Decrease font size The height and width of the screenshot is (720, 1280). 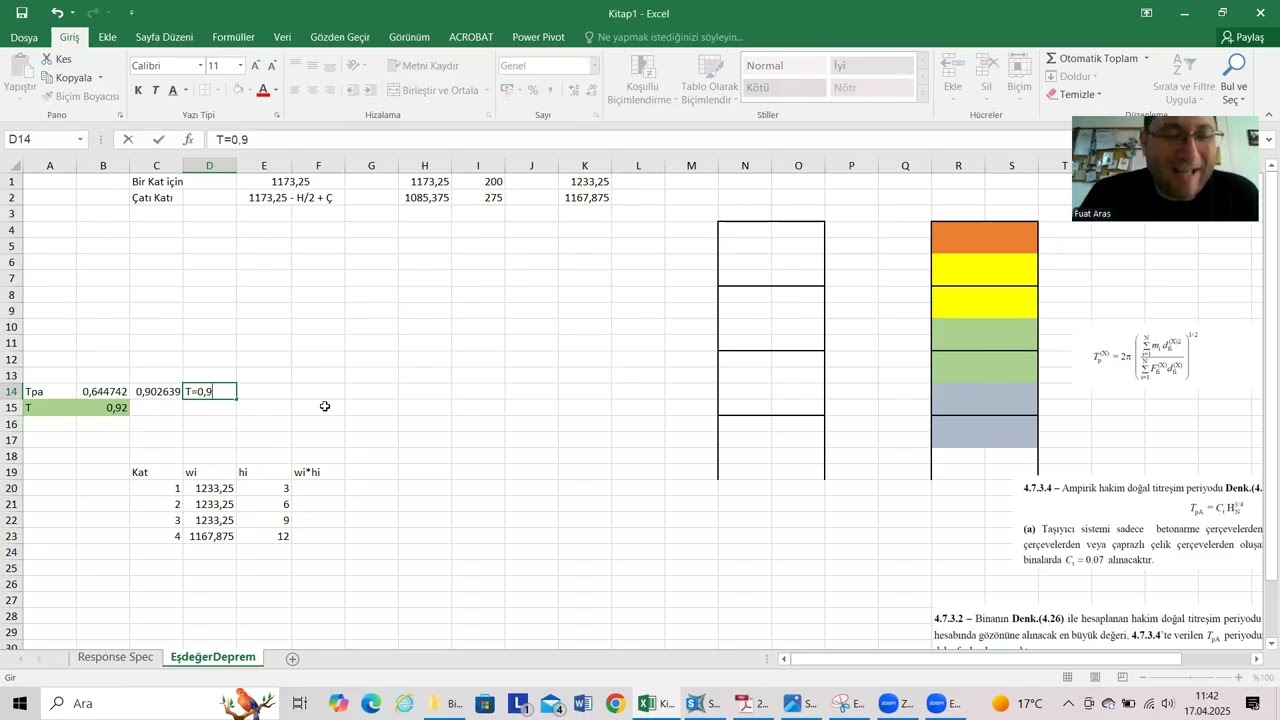tap(273, 66)
